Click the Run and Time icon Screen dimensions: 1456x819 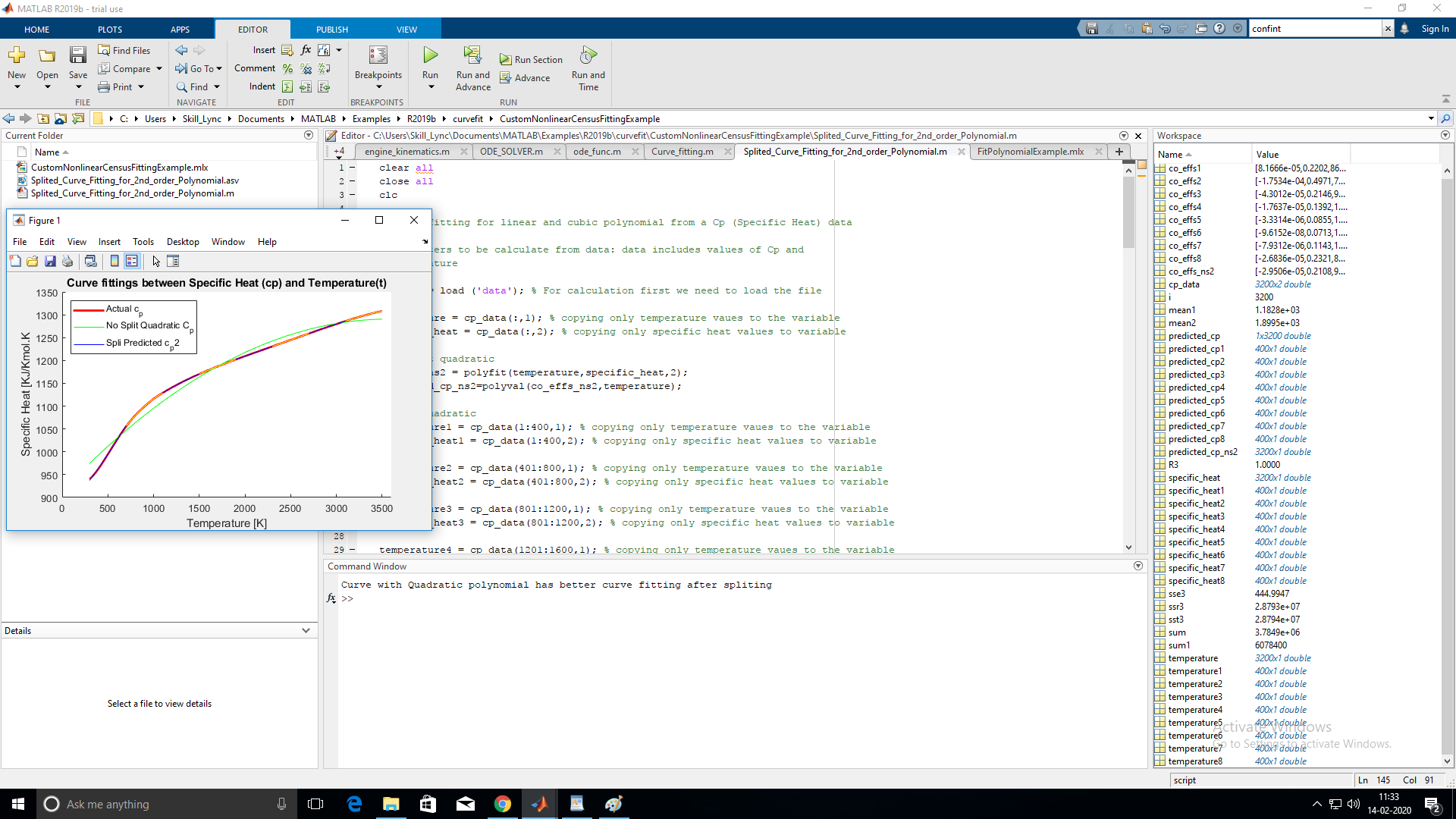(x=588, y=55)
